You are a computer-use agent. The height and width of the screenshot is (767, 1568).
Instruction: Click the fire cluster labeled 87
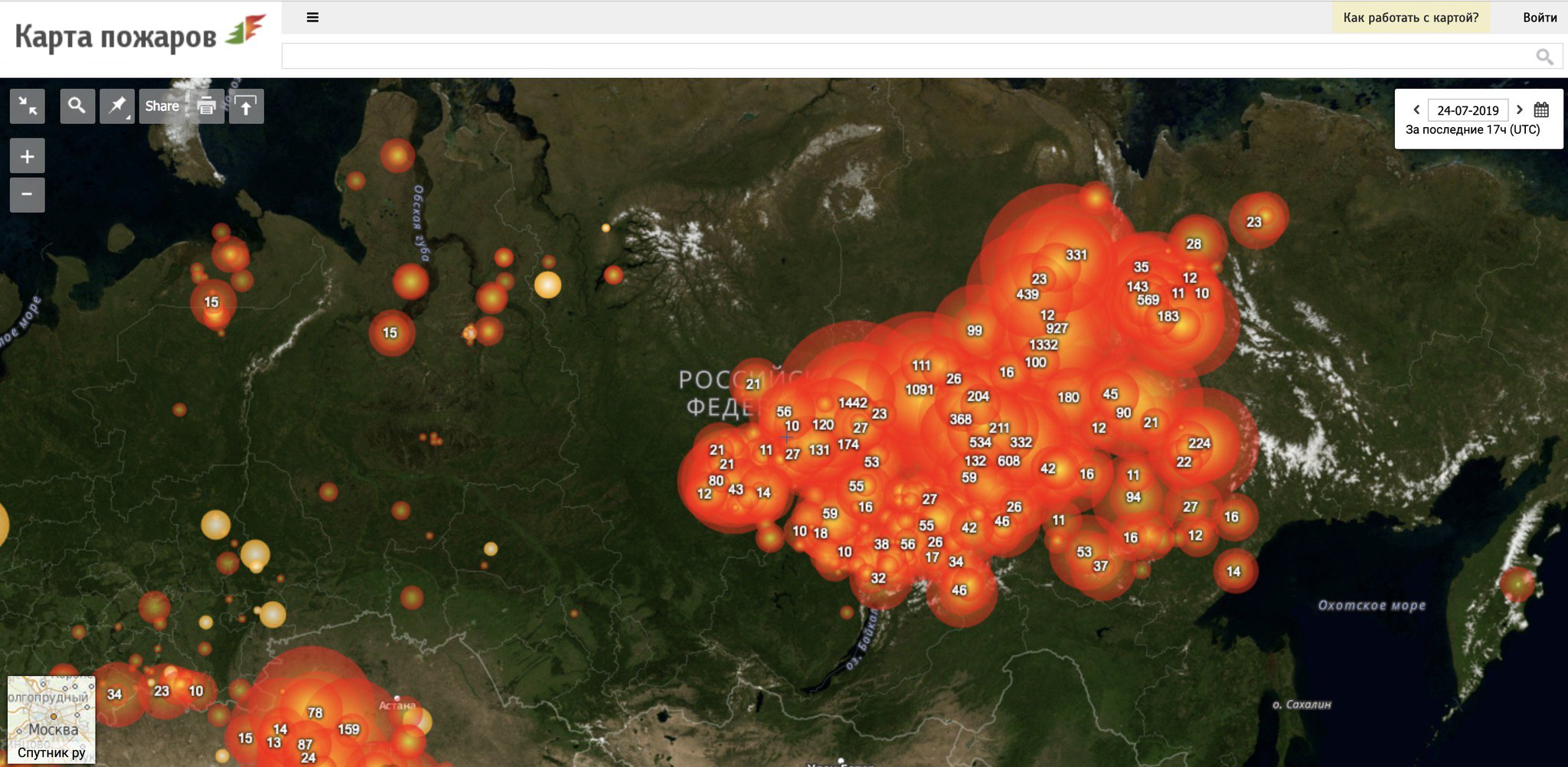click(x=305, y=744)
